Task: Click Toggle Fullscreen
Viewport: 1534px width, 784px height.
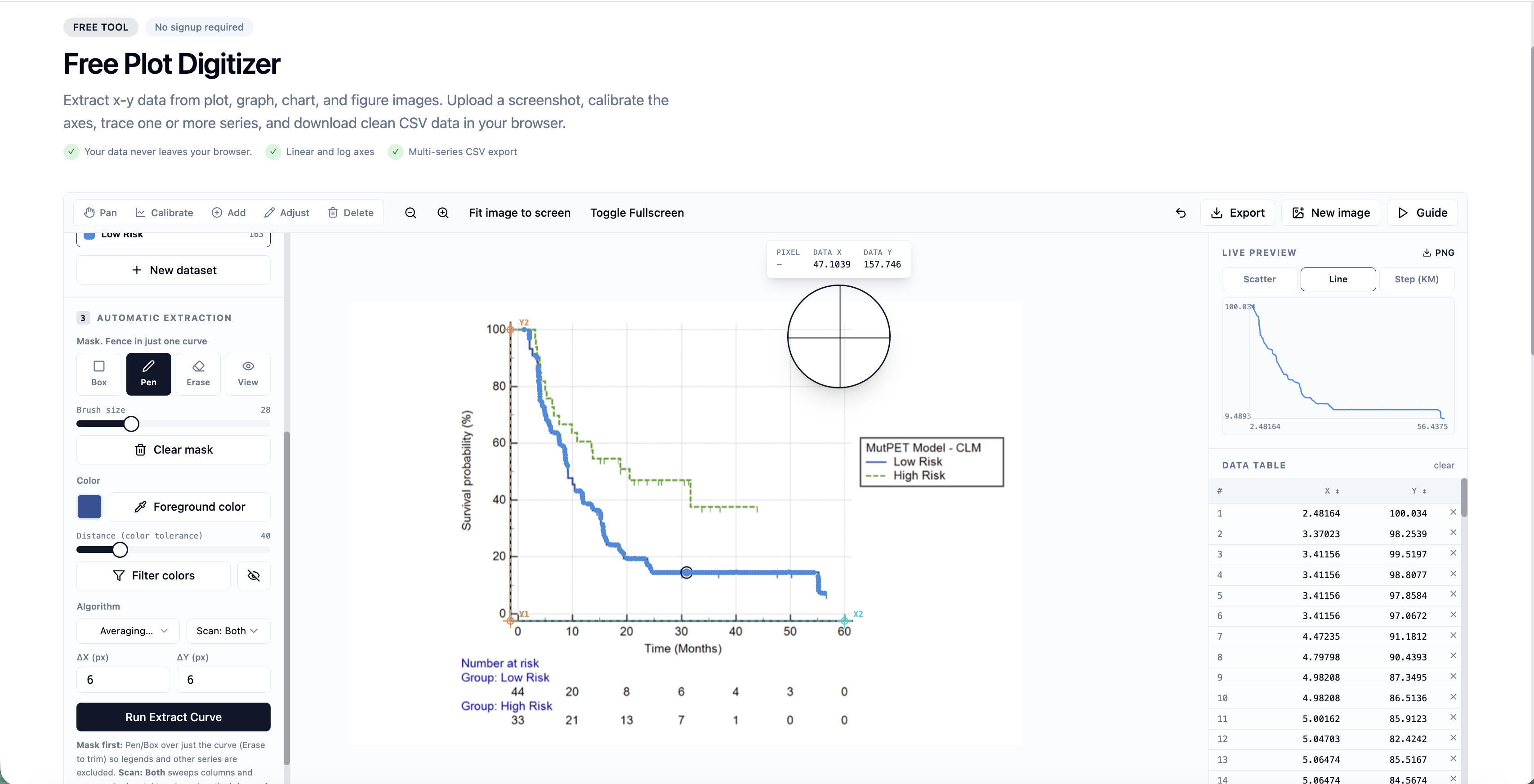Action: coord(637,213)
